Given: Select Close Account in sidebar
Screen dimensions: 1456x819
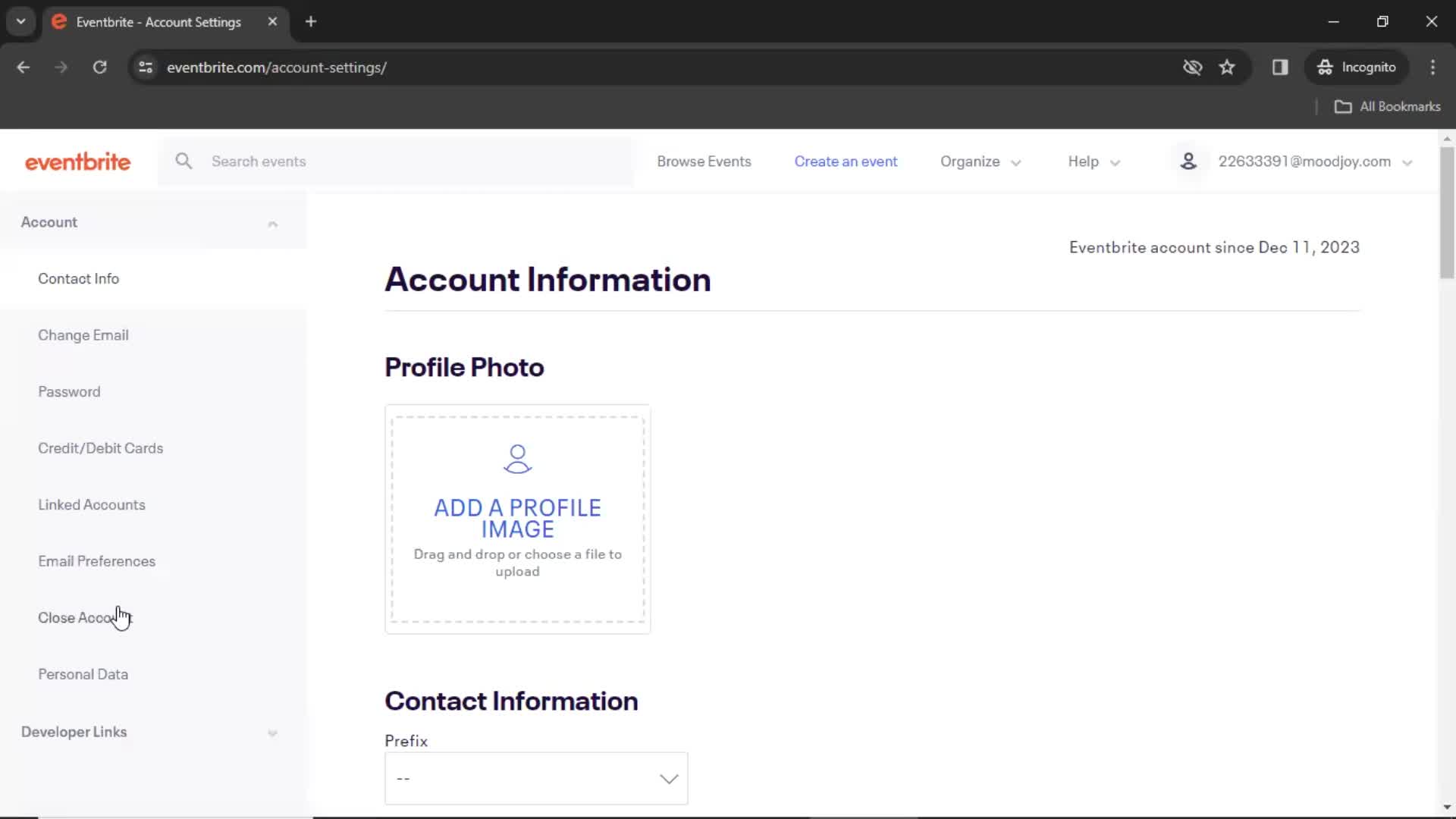Looking at the screenshot, I should click(x=85, y=618).
